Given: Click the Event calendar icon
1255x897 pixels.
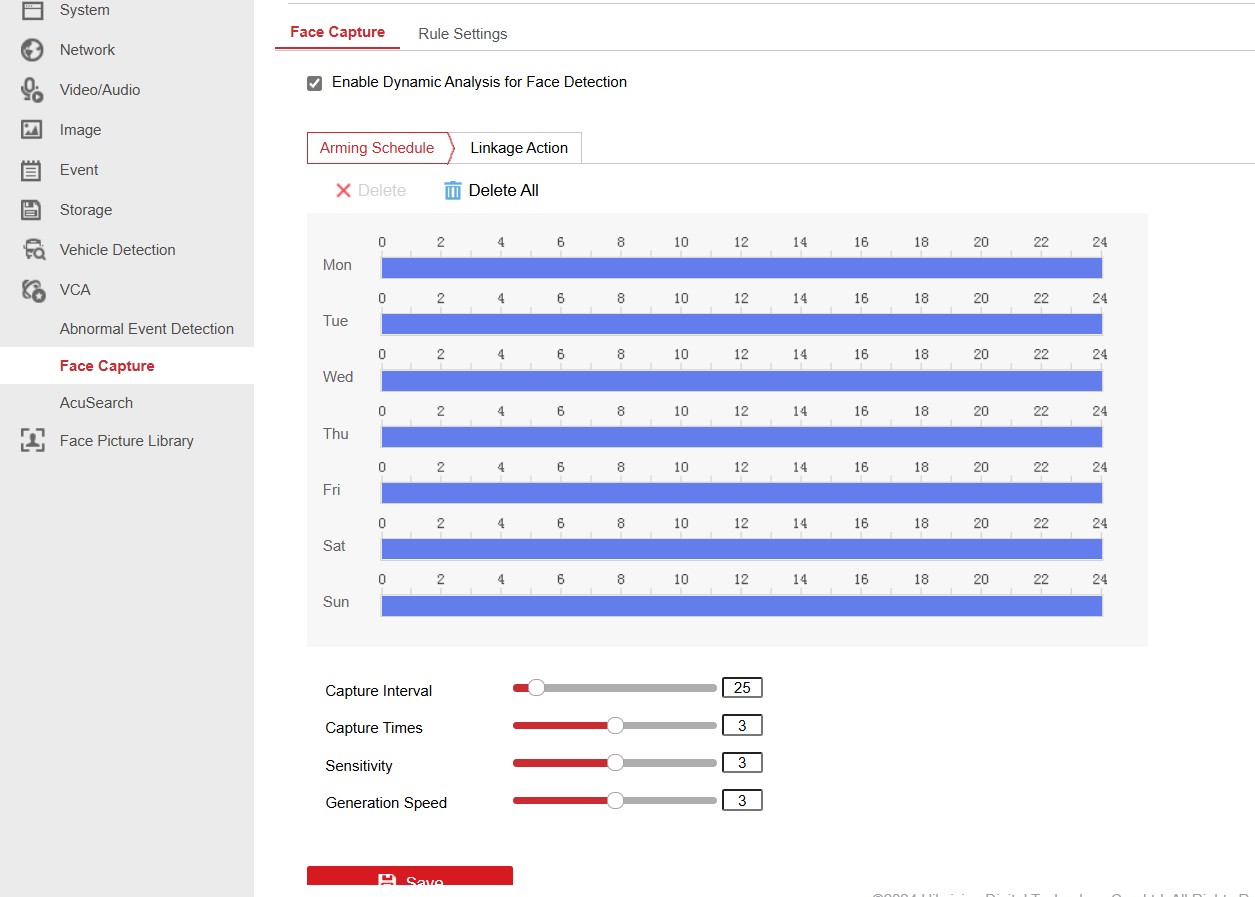Looking at the screenshot, I should [x=32, y=170].
